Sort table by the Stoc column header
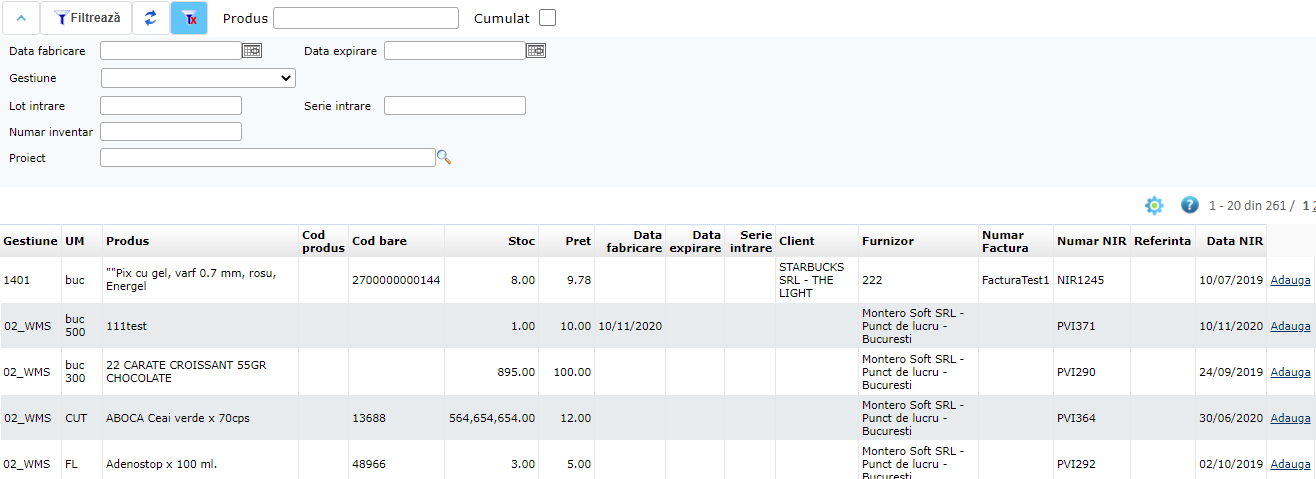 point(522,241)
